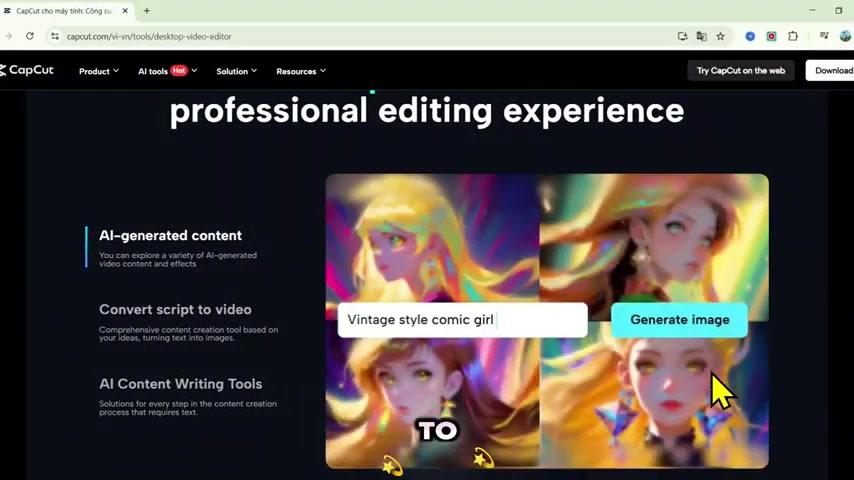The height and width of the screenshot is (480, 854).
Task: Open media control icon in toolbar
Action: point(824,36)
